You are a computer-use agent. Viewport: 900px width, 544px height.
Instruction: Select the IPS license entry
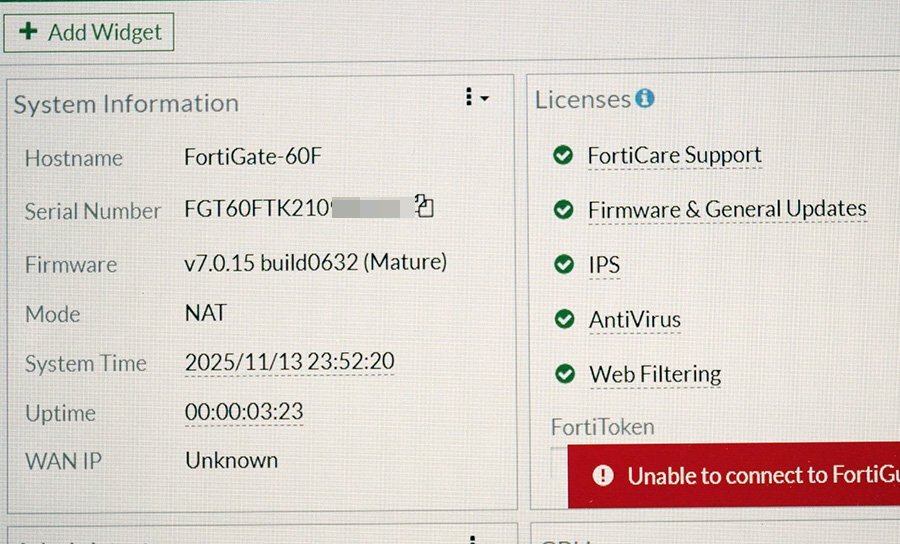(x=604, y=265)
